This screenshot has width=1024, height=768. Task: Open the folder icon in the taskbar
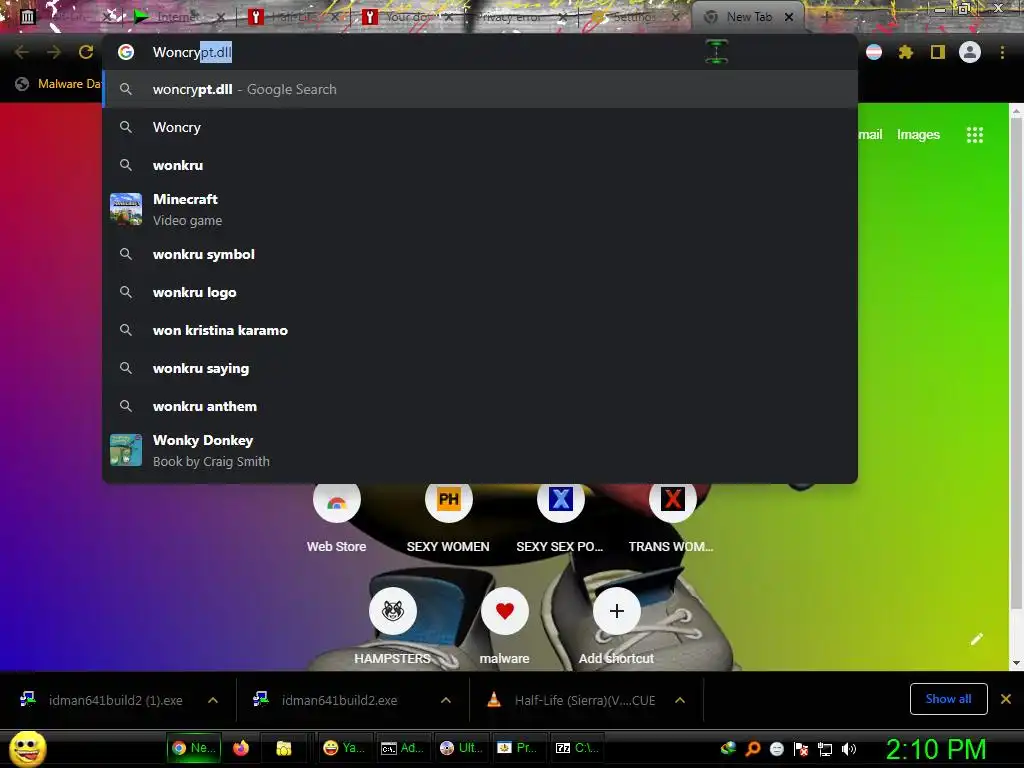point(283,748)
